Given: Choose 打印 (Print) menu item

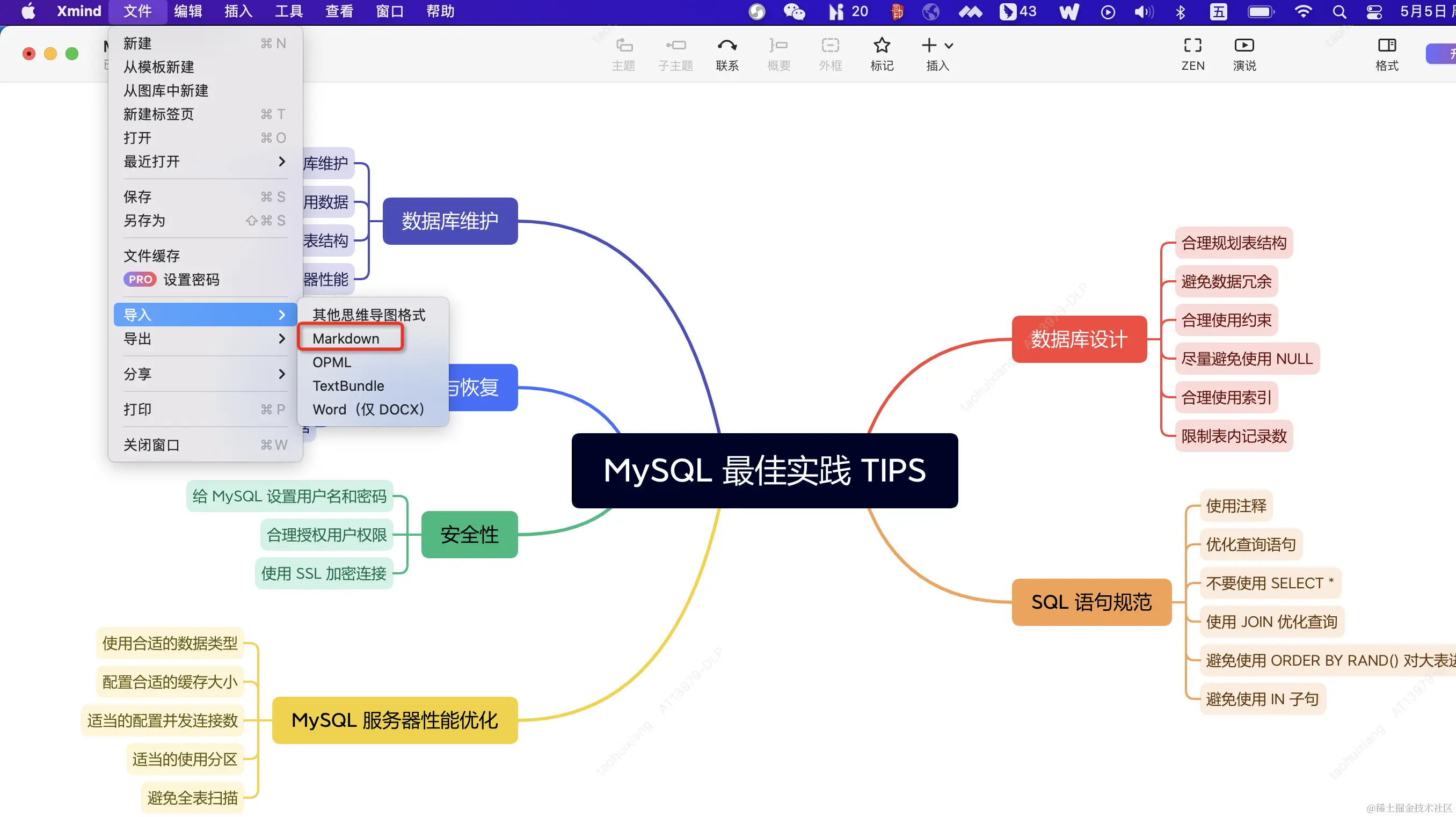Looking at the screenshot, I should pos(205,409).
